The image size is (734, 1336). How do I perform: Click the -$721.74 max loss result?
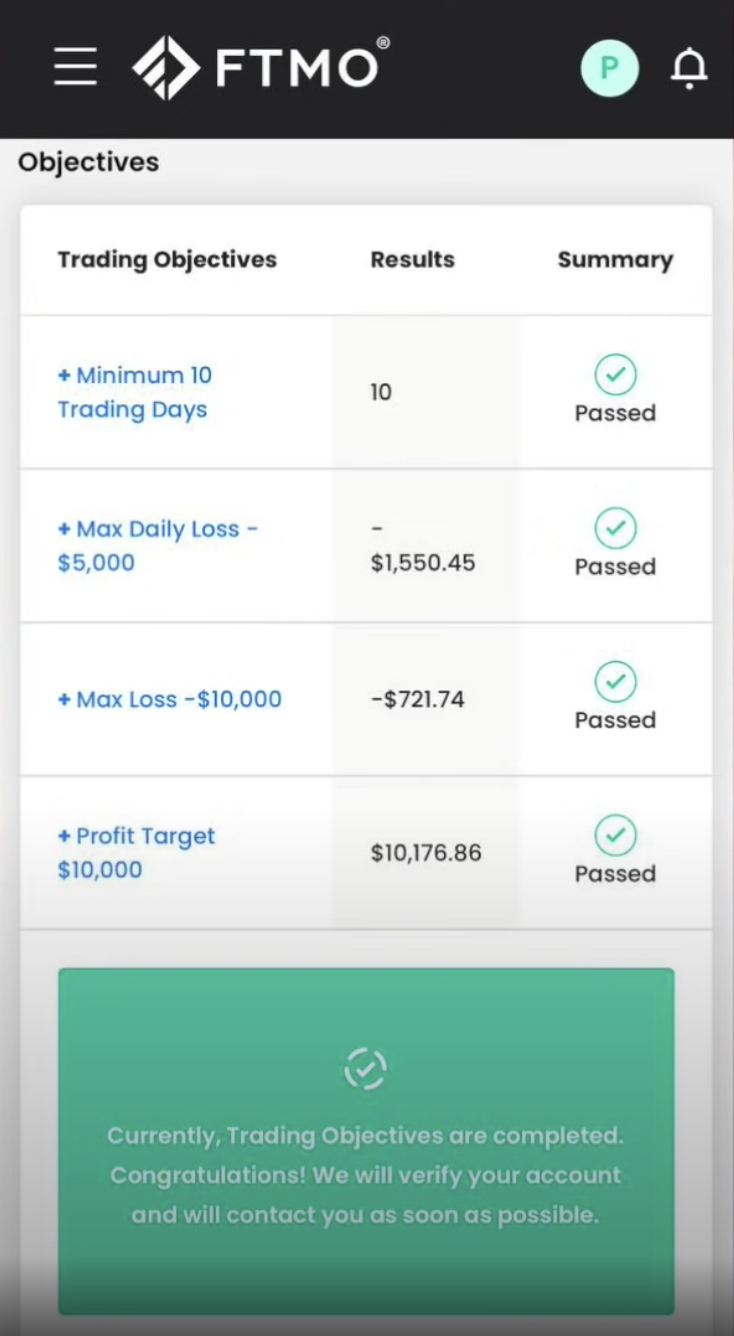(x=417, y=699)
